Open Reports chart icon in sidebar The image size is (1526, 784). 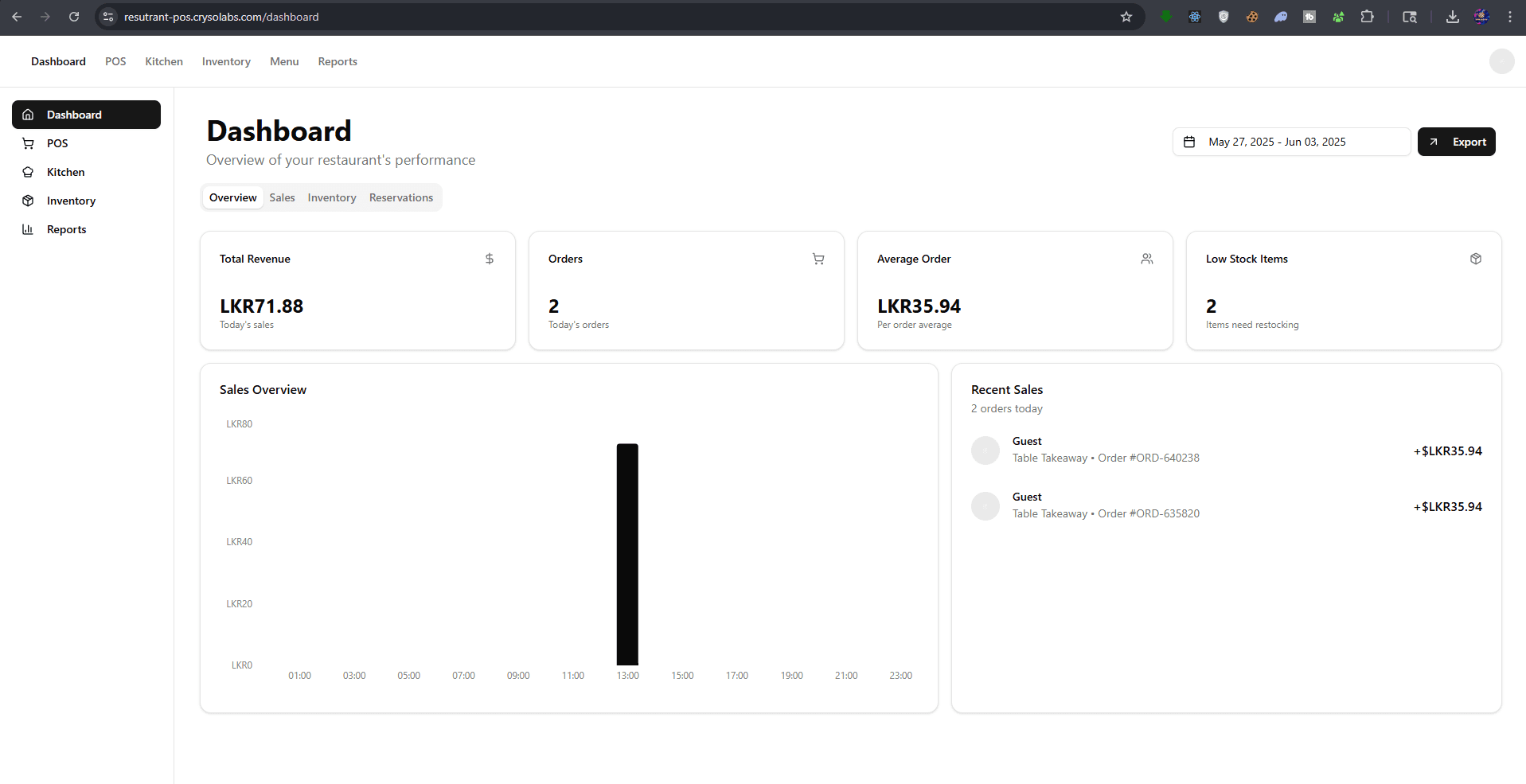click(x=28, y=229)
